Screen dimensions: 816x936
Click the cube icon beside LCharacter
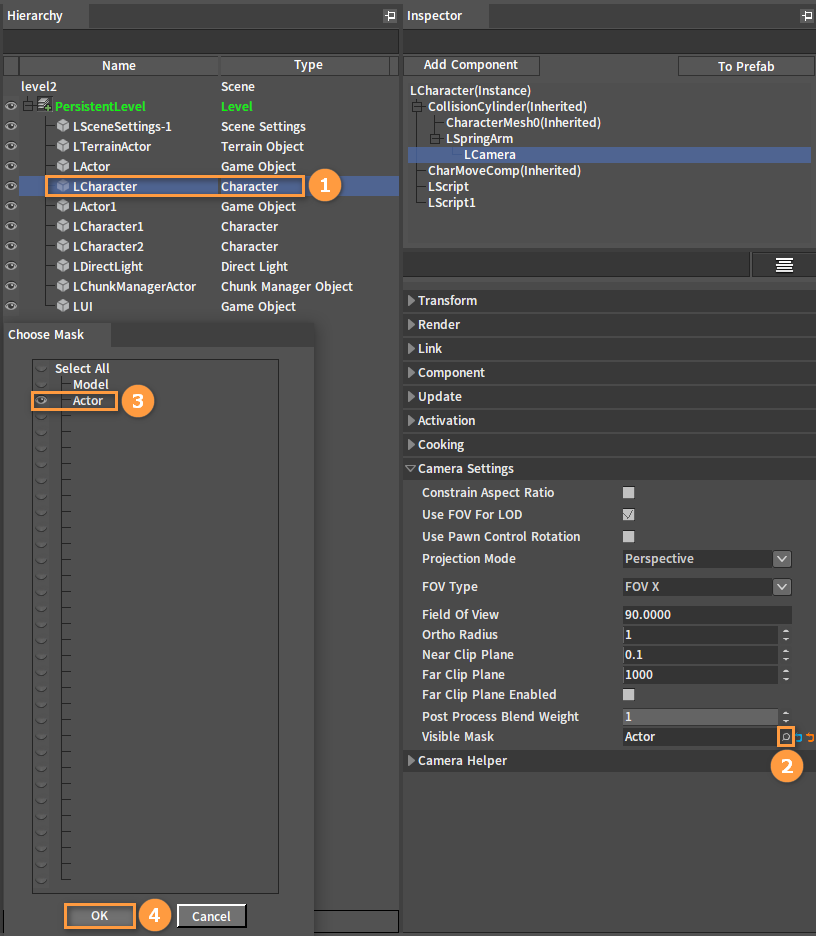click(x=63, y=186)
